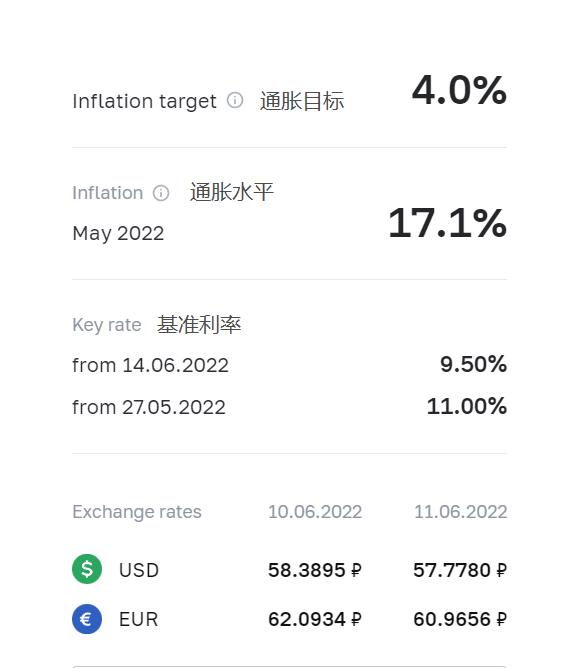Open the Exchange rates link
Viewport: 572px width, 668px height.
[x=137, y=512]
